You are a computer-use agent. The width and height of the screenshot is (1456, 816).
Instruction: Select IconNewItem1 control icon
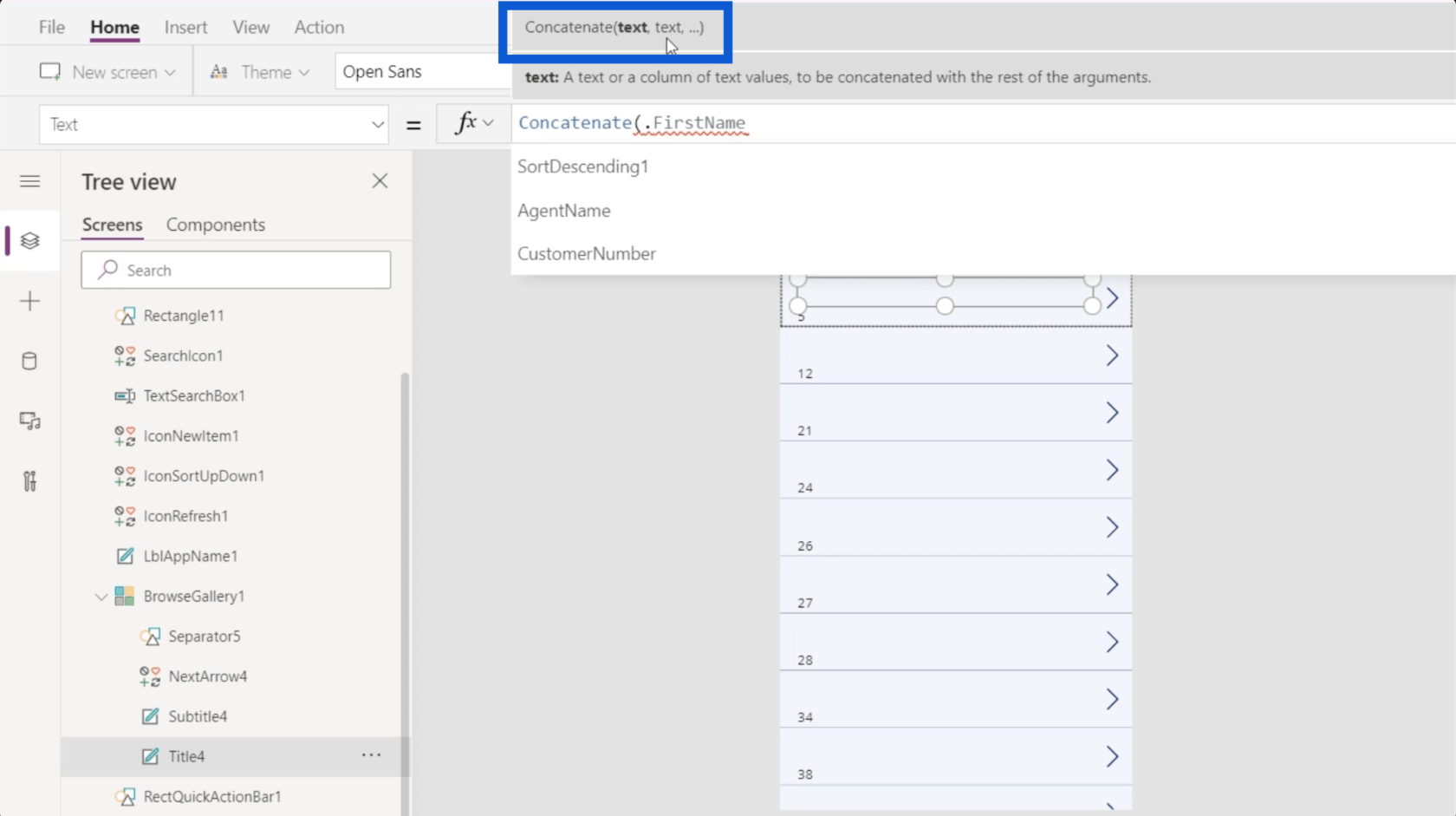[125, 436]
